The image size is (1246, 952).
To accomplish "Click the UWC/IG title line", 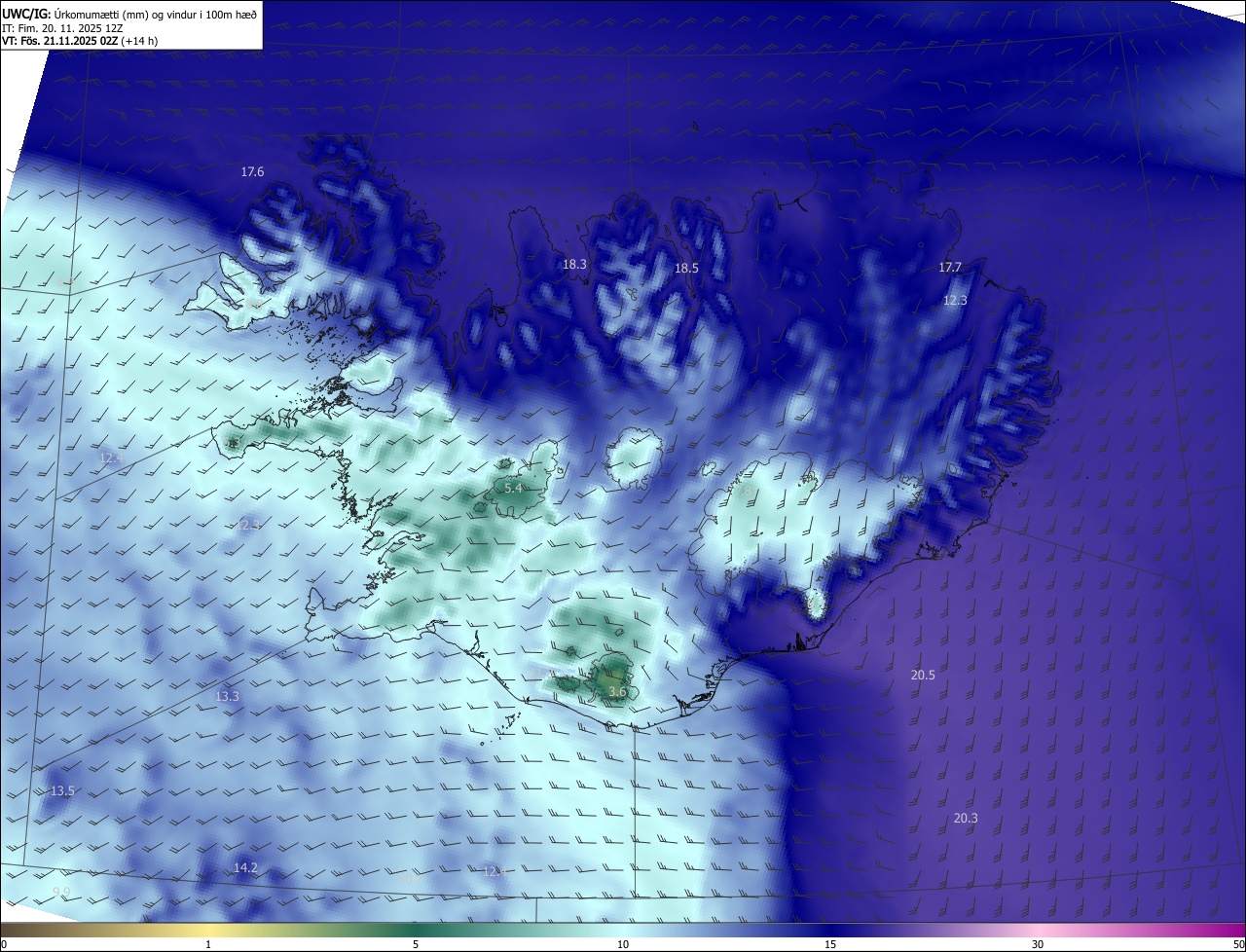I will [129, 14].
